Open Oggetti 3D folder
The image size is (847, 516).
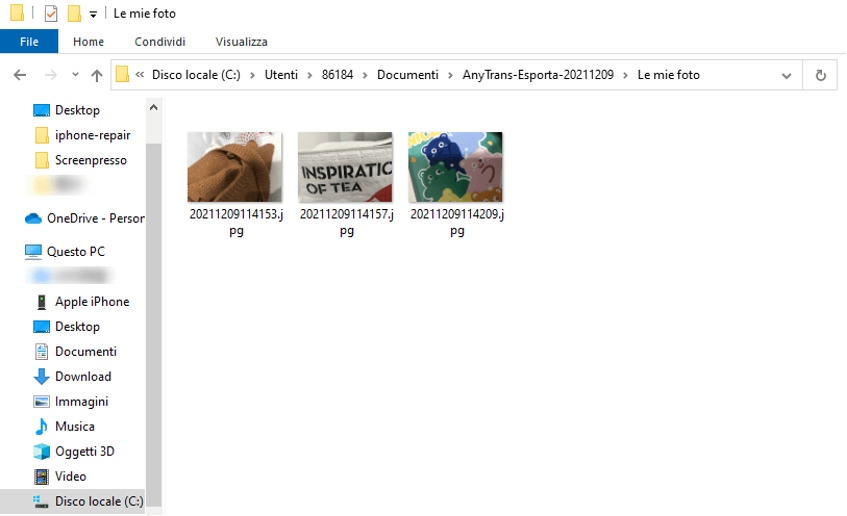pyautogui.click(x=84, y=451)
